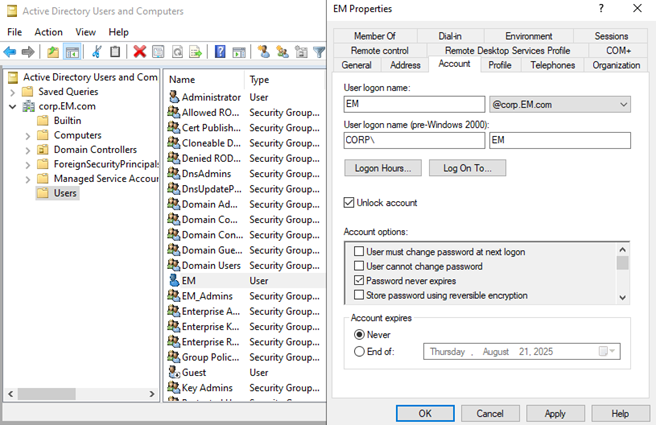Viewport: 656px width, 425px height.
Task: Click the Log On To button
Action: 467,168
